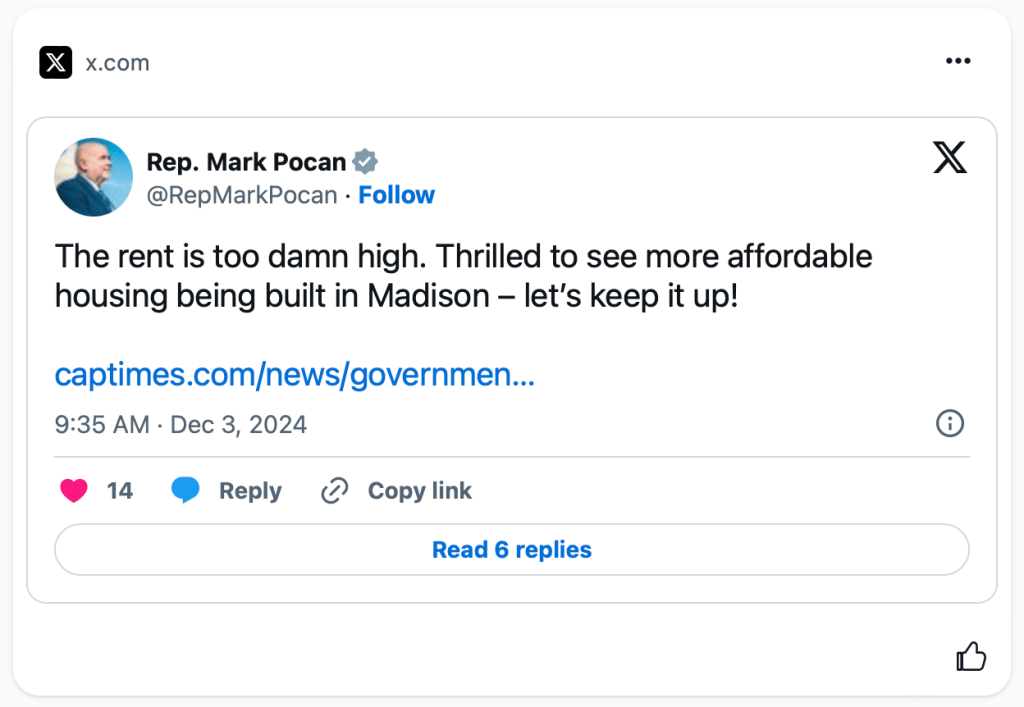Image resolution: width=1024 pixels, height=707 pixels.
Task: Like the tweet with the heart icon
Action: tap(74, 491)
